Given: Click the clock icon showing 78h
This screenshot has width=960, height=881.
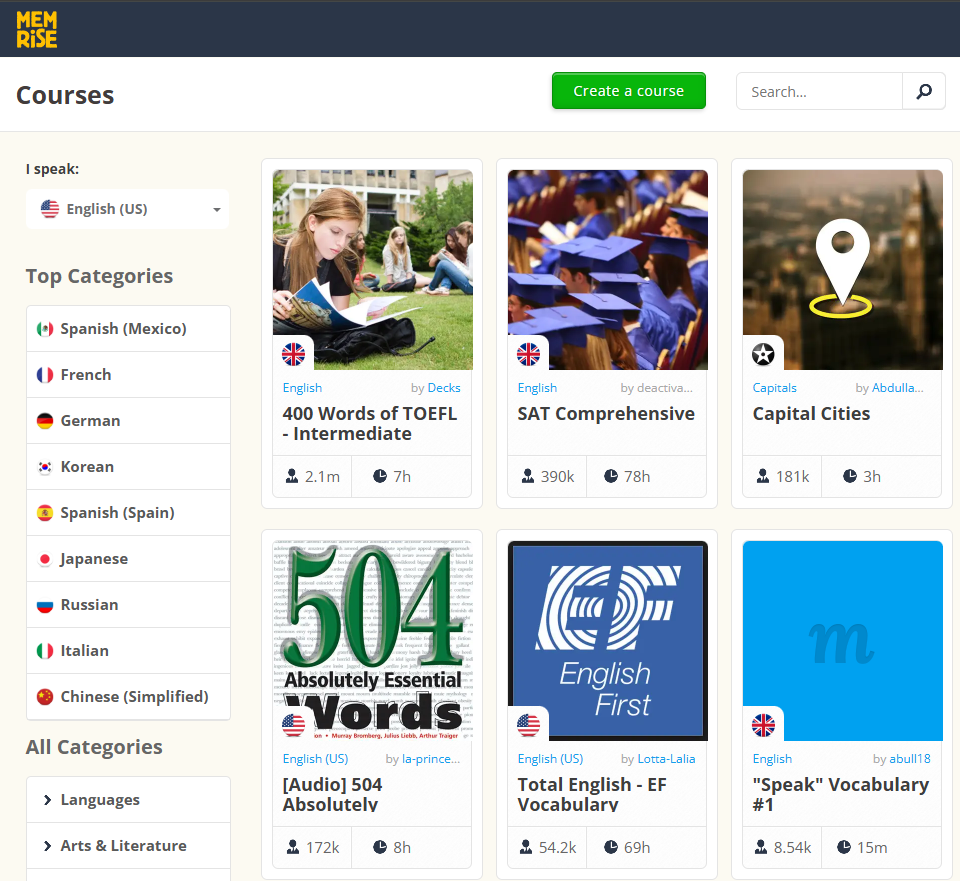Looking at the screenshot, I should [611, 476].
